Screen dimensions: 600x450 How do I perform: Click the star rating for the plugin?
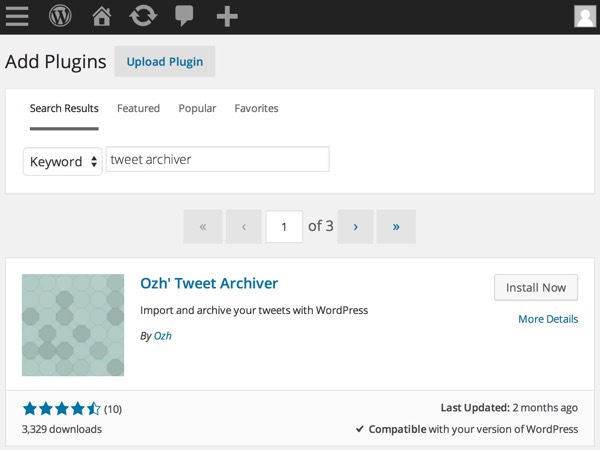(x=61, y=409)
